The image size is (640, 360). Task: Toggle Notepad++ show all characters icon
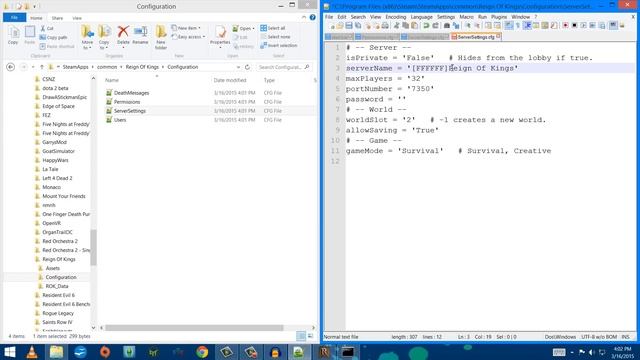(x=518, y=26)
